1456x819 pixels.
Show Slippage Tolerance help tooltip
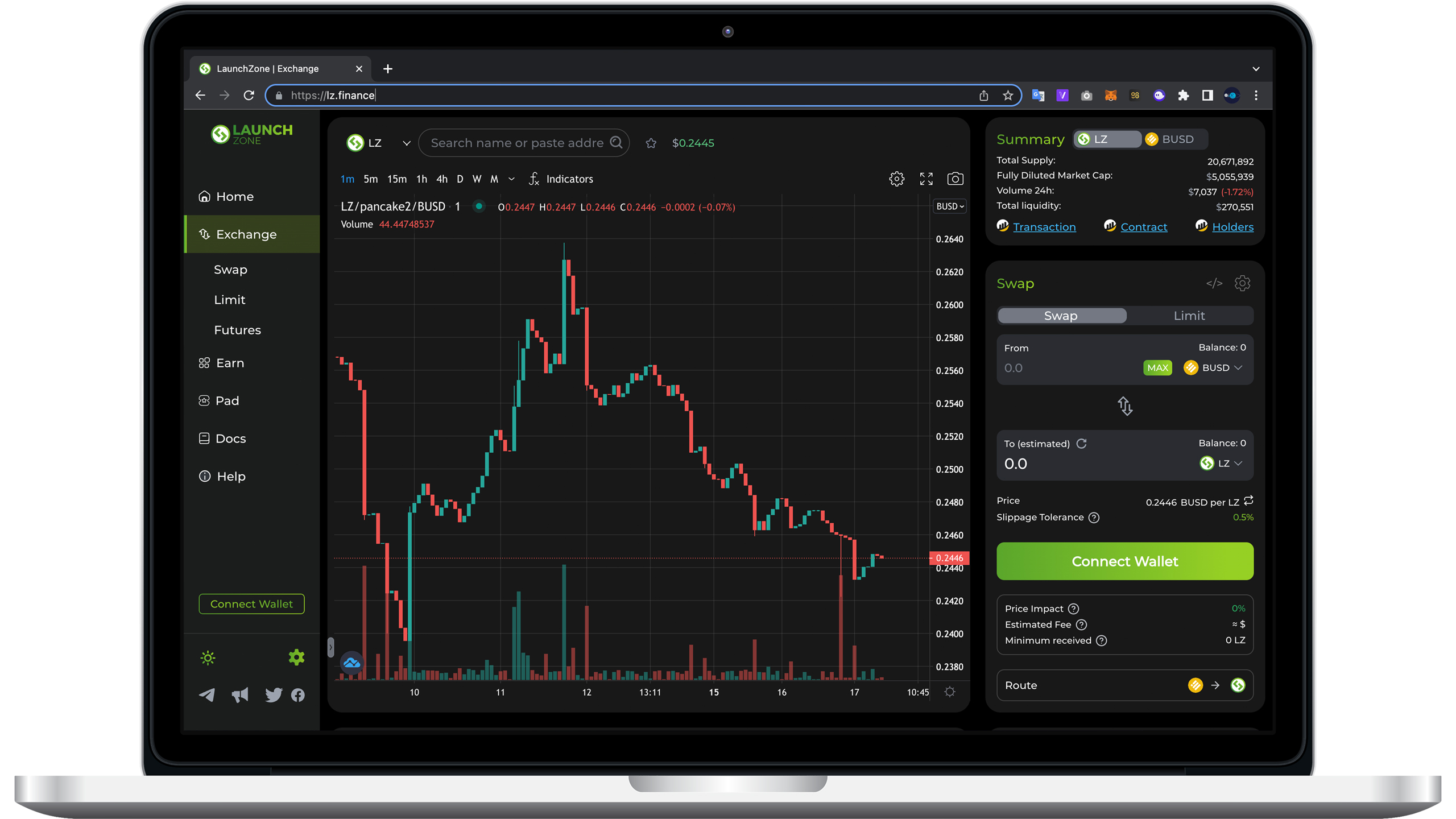[x=1093, y=518]
